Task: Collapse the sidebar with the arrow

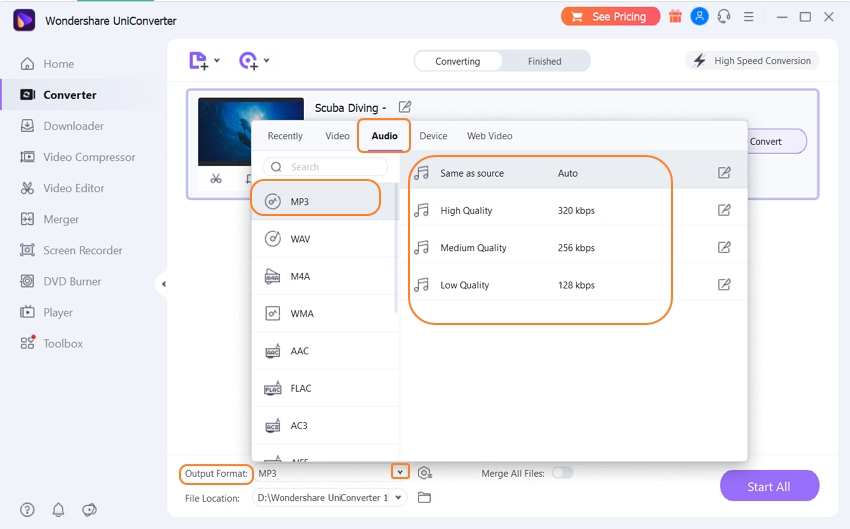Action: tap(163, 283)
